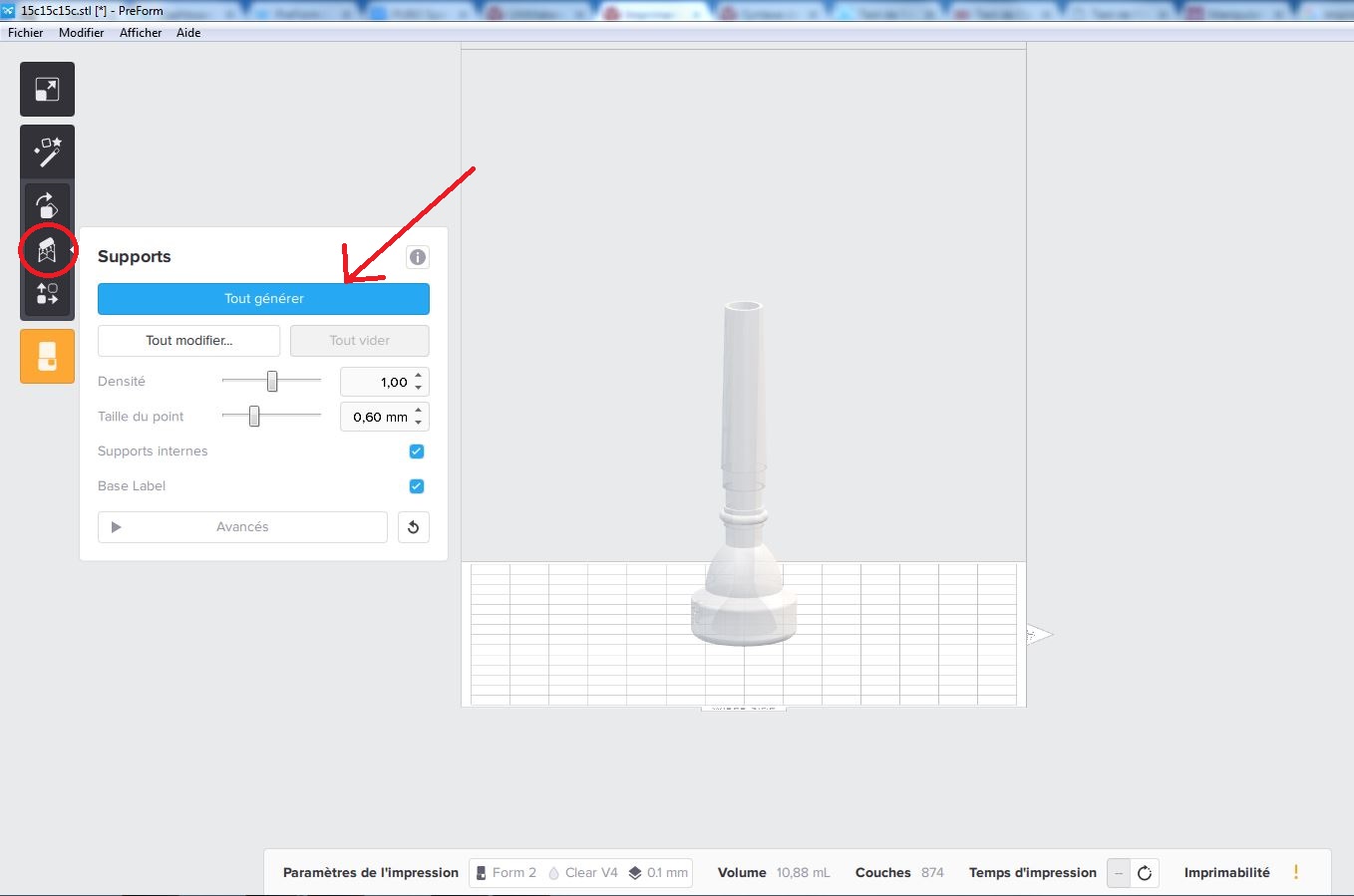1354x896 pixels.
Task: Click the orange printer icon button
Action: (x=47, y=356)
